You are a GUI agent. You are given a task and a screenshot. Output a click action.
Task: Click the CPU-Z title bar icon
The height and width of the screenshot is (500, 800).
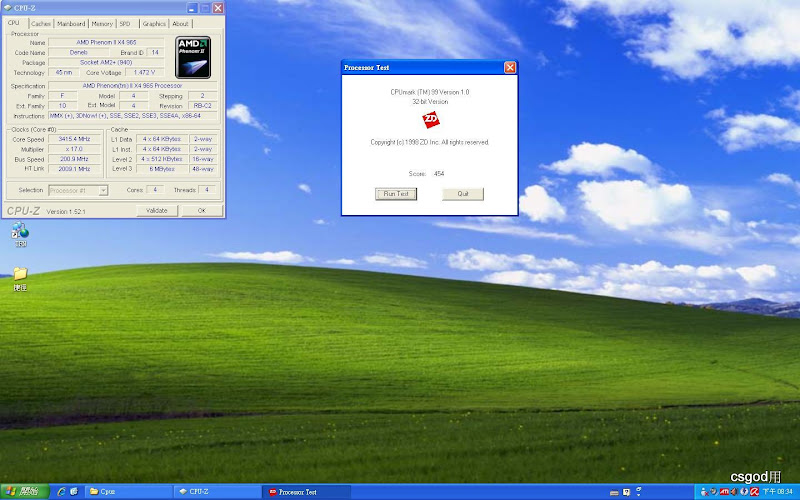click(8, 8)
